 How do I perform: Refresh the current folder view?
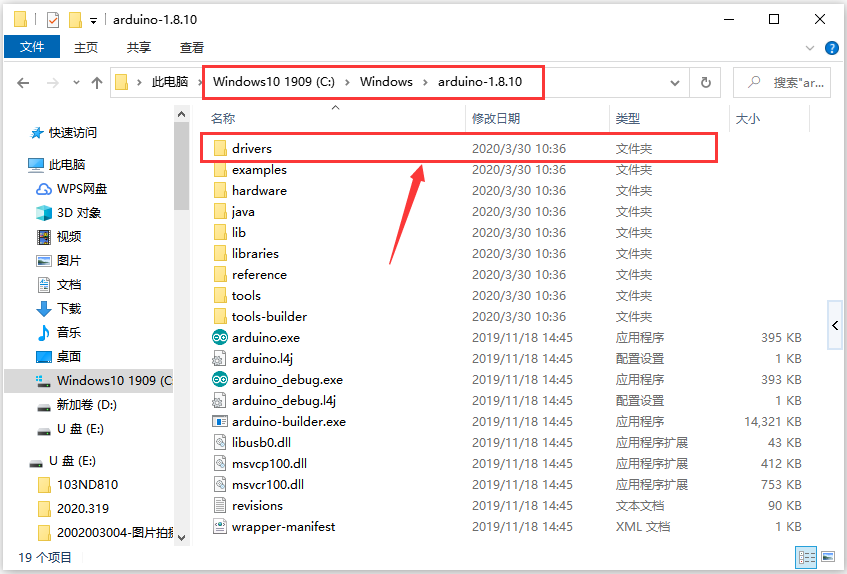pyautogui.click(x=705, y=83)
